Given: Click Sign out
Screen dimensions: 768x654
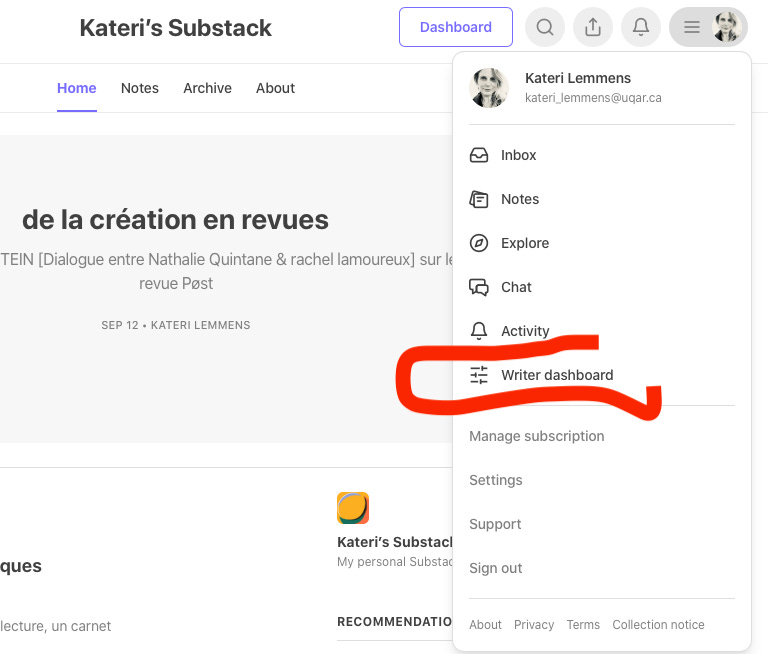Looking at the screenshot, I should [x=496, y=568].
